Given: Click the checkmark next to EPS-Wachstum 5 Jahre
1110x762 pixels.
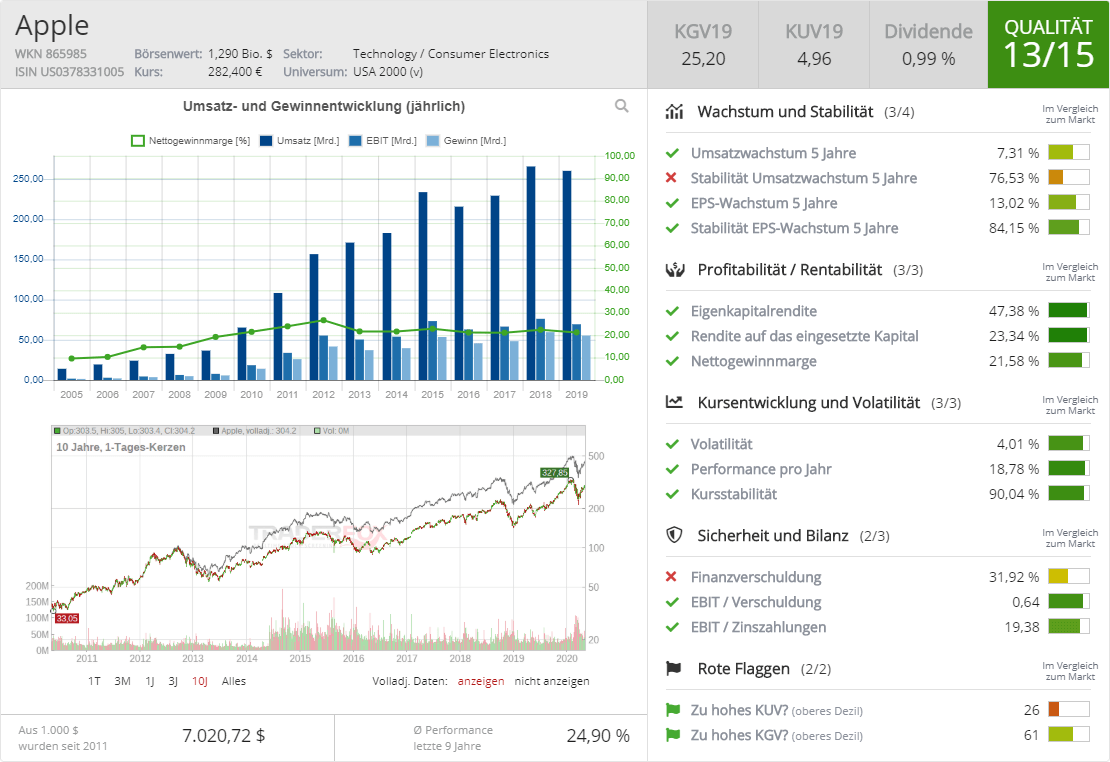Looking at the screenshot, I should (673, 203).
